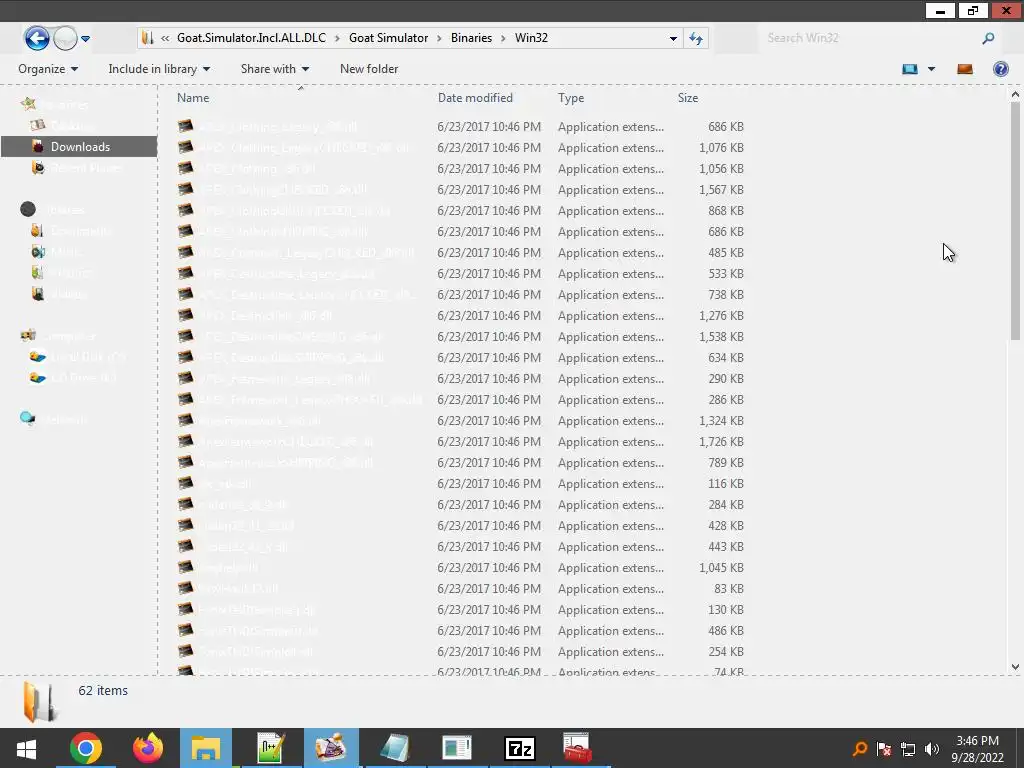Open the recent locations arrow beside Forward
The image size is (1024, 768).
[x=86, y=39]
